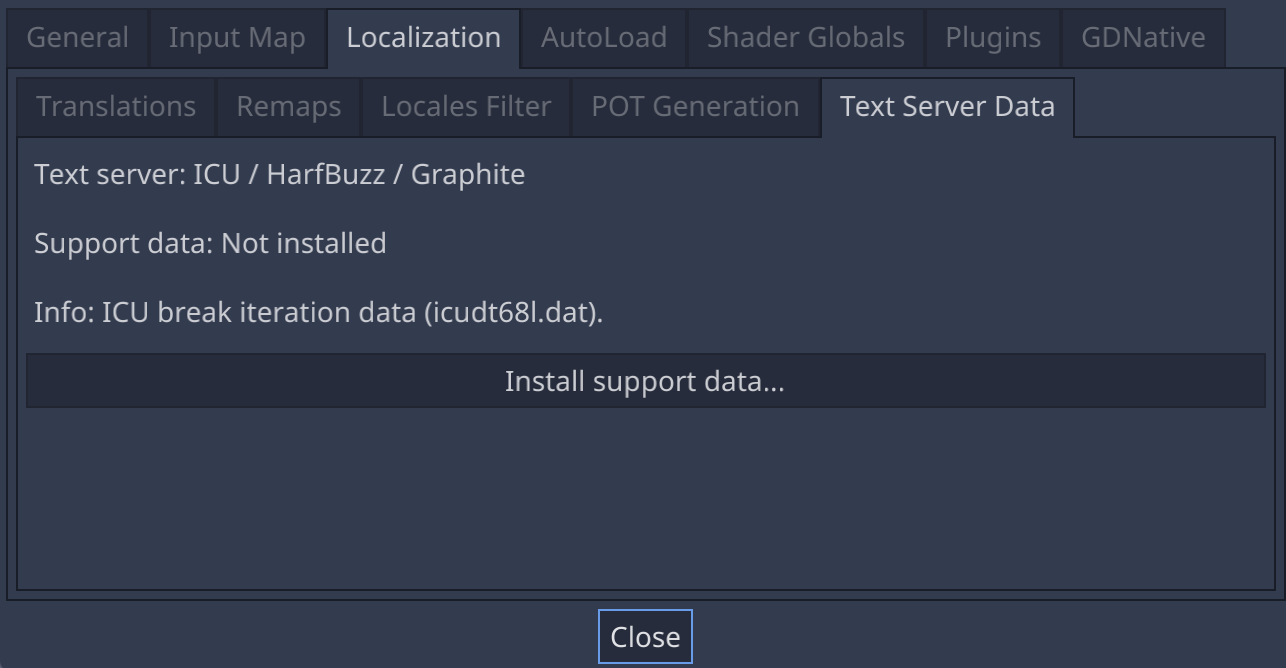Image resolution: width=1286 pixels, height=668 pixels.
Task: Switch to the AutoLoad tab
Action: point(603,37)
